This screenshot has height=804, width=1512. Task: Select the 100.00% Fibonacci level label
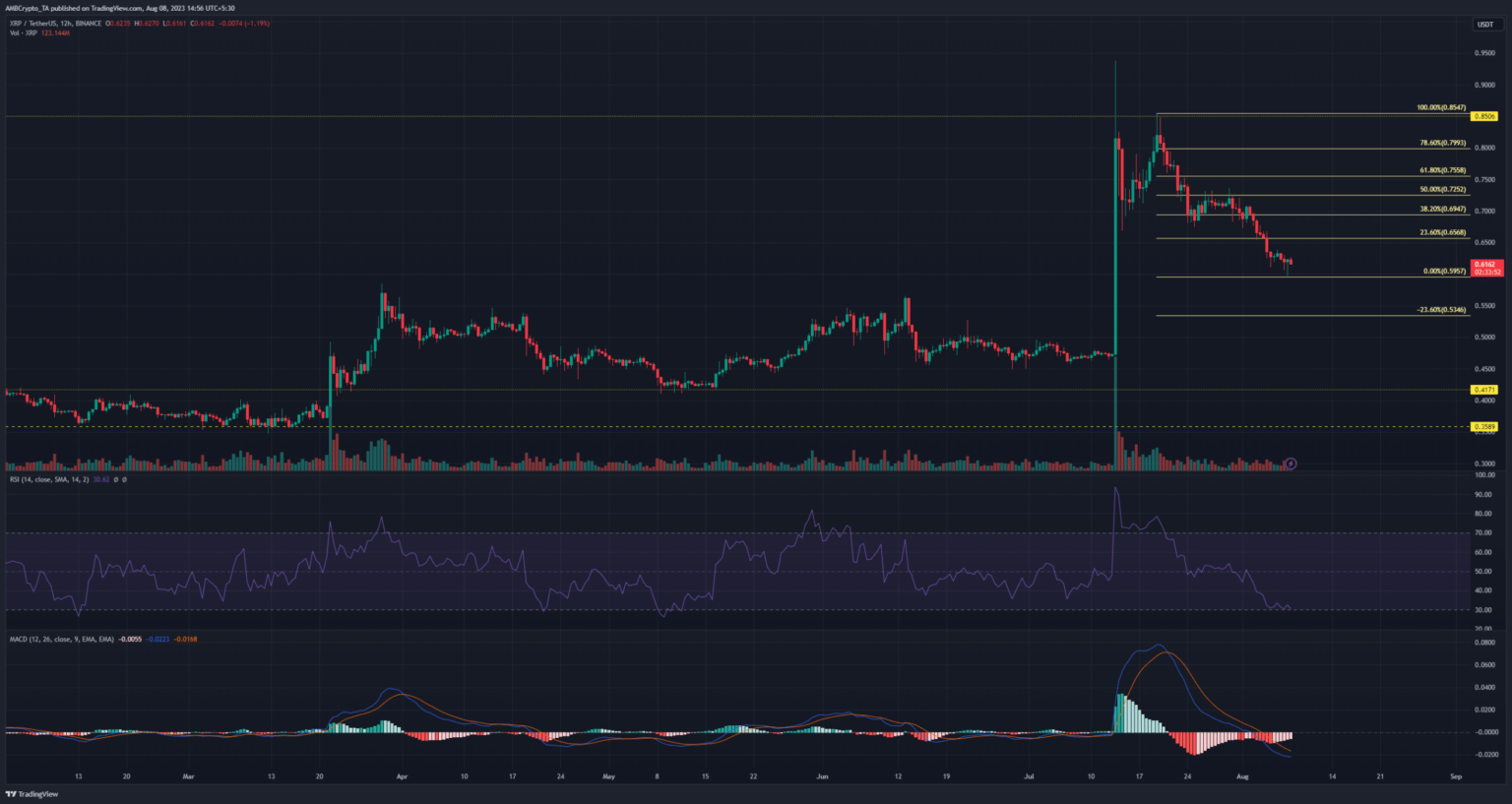(x=1440, y=108)
